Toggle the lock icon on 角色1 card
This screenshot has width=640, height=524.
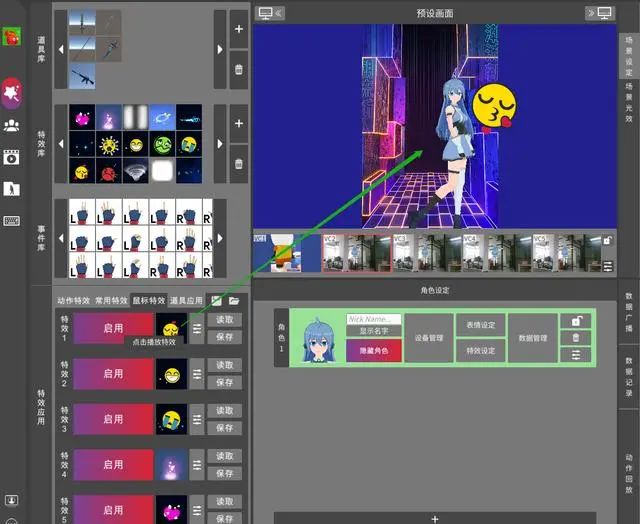click(576, 321)
